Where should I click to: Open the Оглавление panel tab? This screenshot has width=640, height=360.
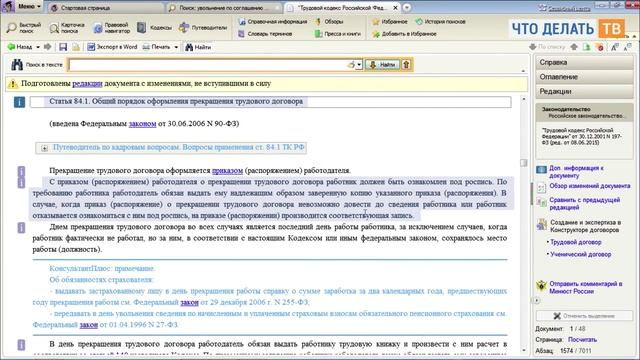(584, 77)
